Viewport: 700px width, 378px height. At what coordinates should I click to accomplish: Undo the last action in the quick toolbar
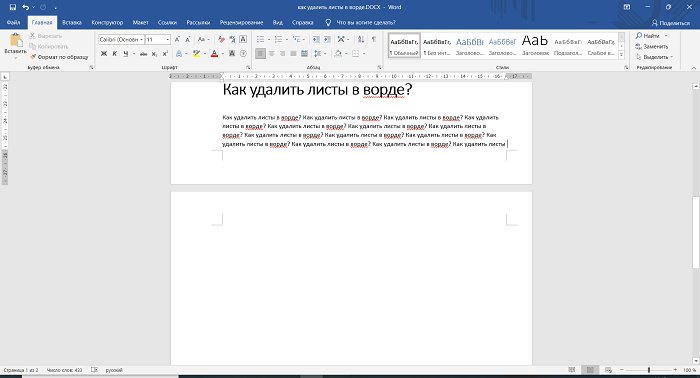[x=26, y=7]
